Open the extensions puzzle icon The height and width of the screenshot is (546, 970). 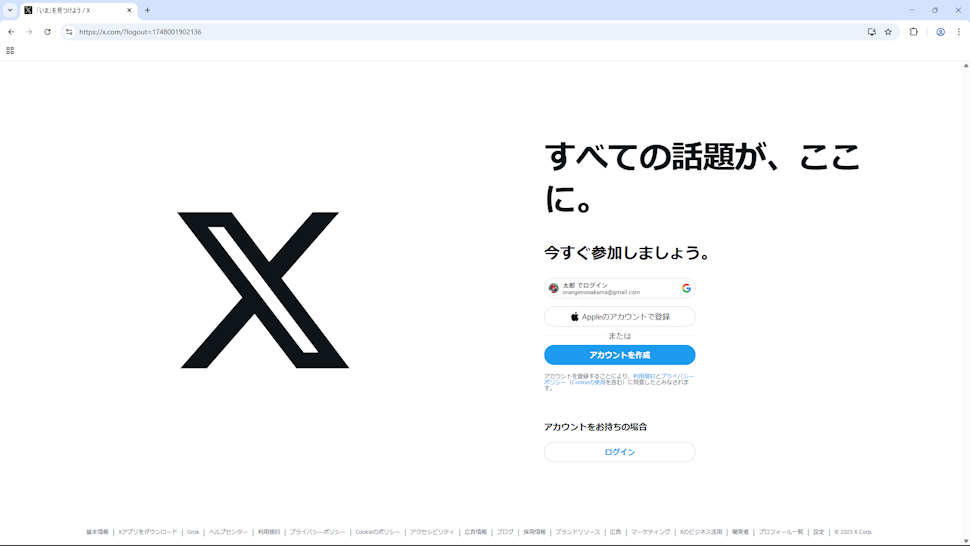click(914, 32)
